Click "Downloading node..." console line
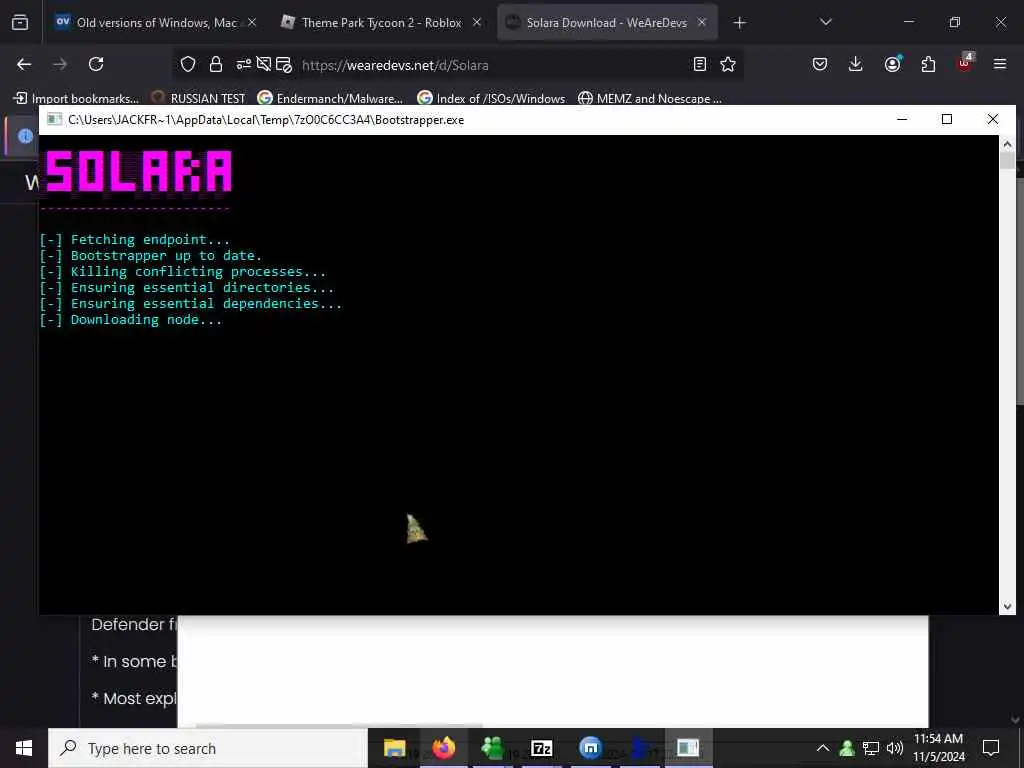Viewport: 1024px width, 768px height. (146, 320)
